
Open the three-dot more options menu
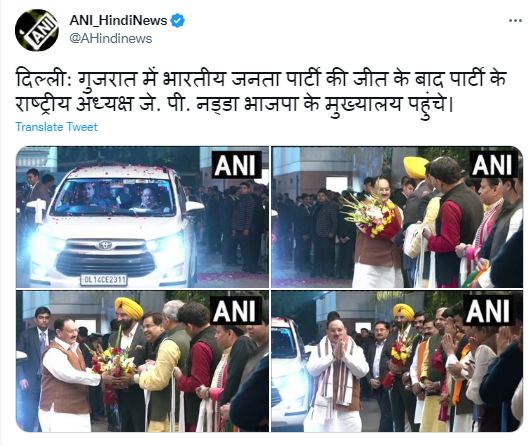(515, 21)
